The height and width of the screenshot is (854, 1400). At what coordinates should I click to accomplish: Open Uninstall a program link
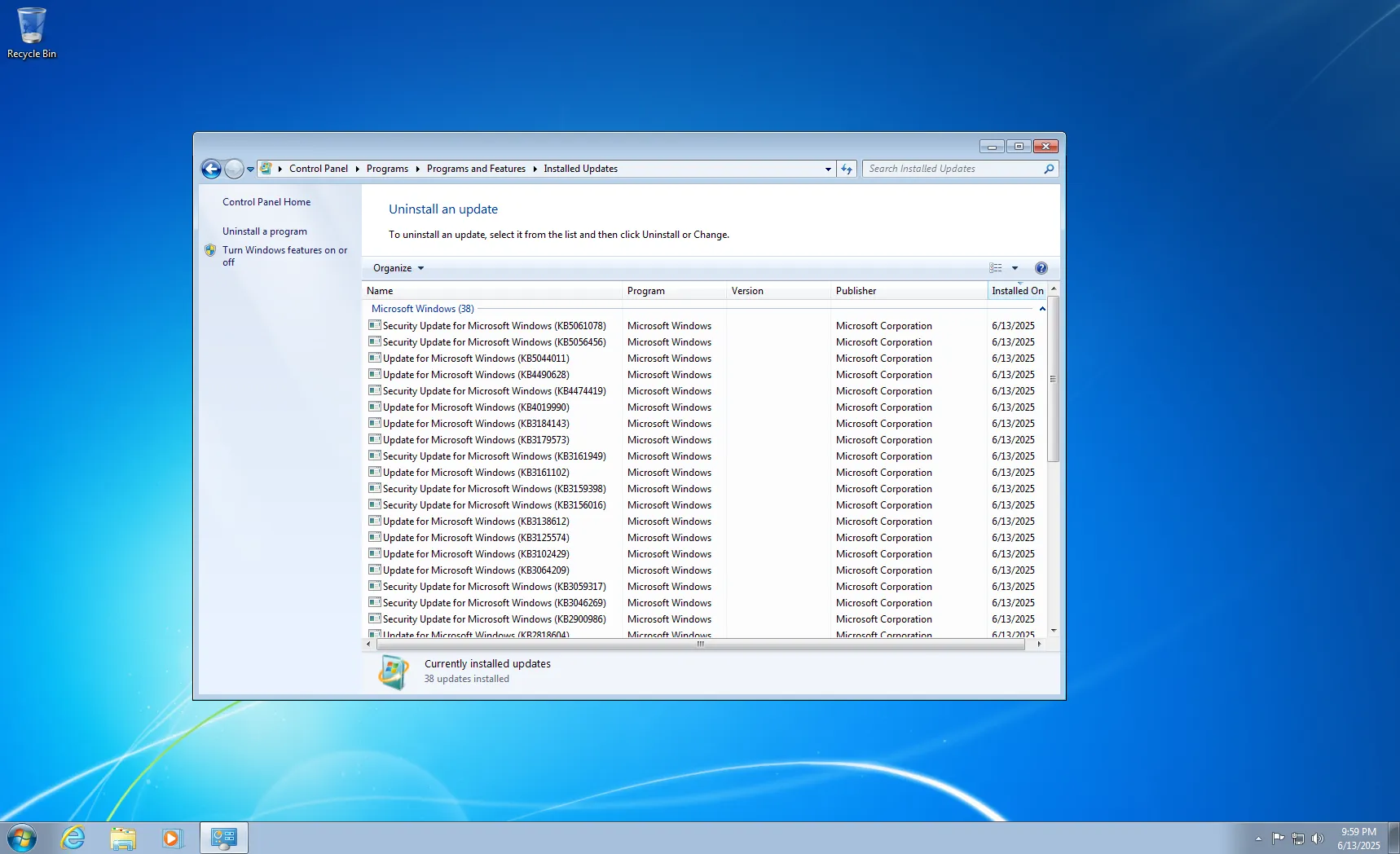[x=265, y=231]
